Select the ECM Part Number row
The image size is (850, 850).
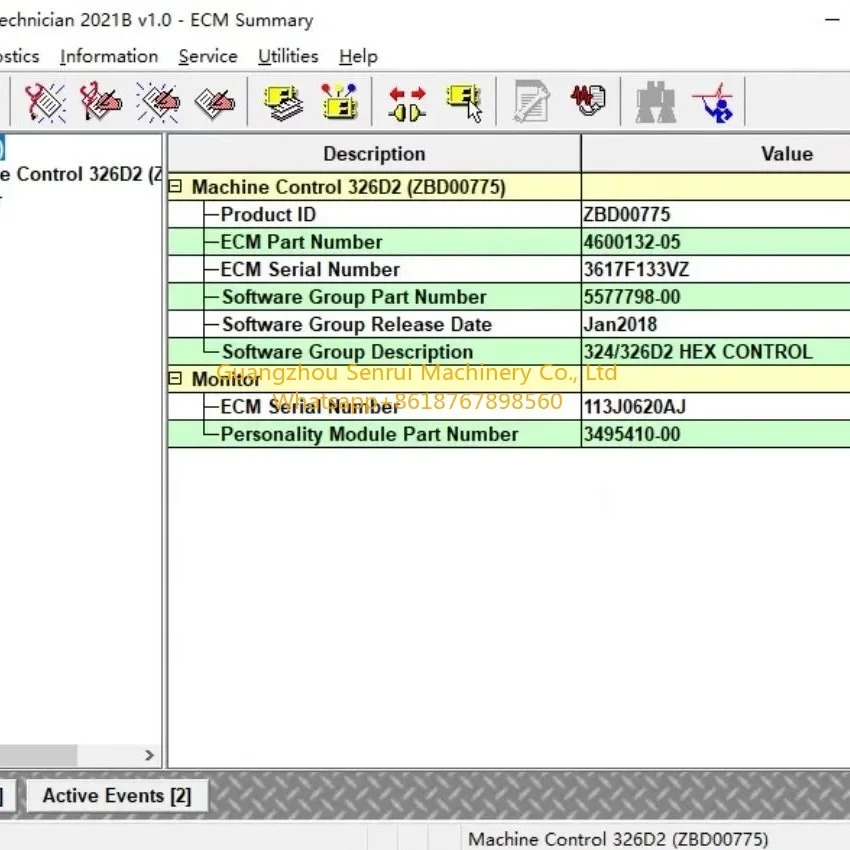(x=509, y=242)
